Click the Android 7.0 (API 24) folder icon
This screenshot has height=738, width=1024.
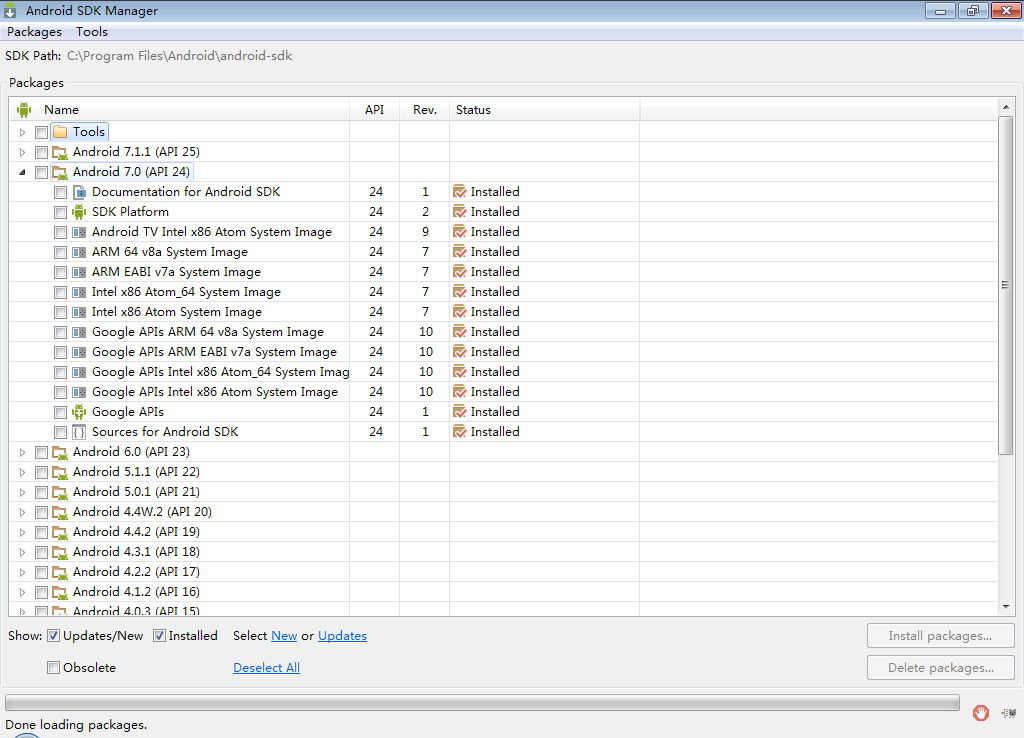pyautogui.click(x=60, y=172)
